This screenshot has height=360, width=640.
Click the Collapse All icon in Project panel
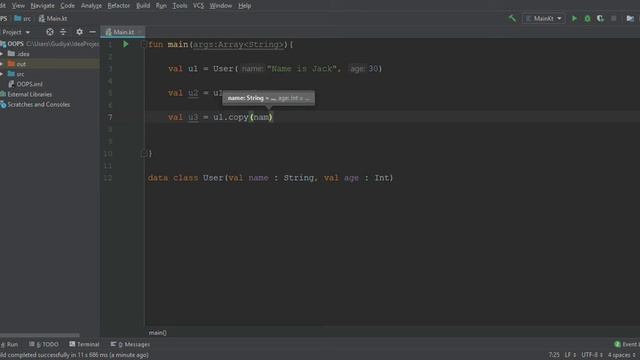point(63,32)
